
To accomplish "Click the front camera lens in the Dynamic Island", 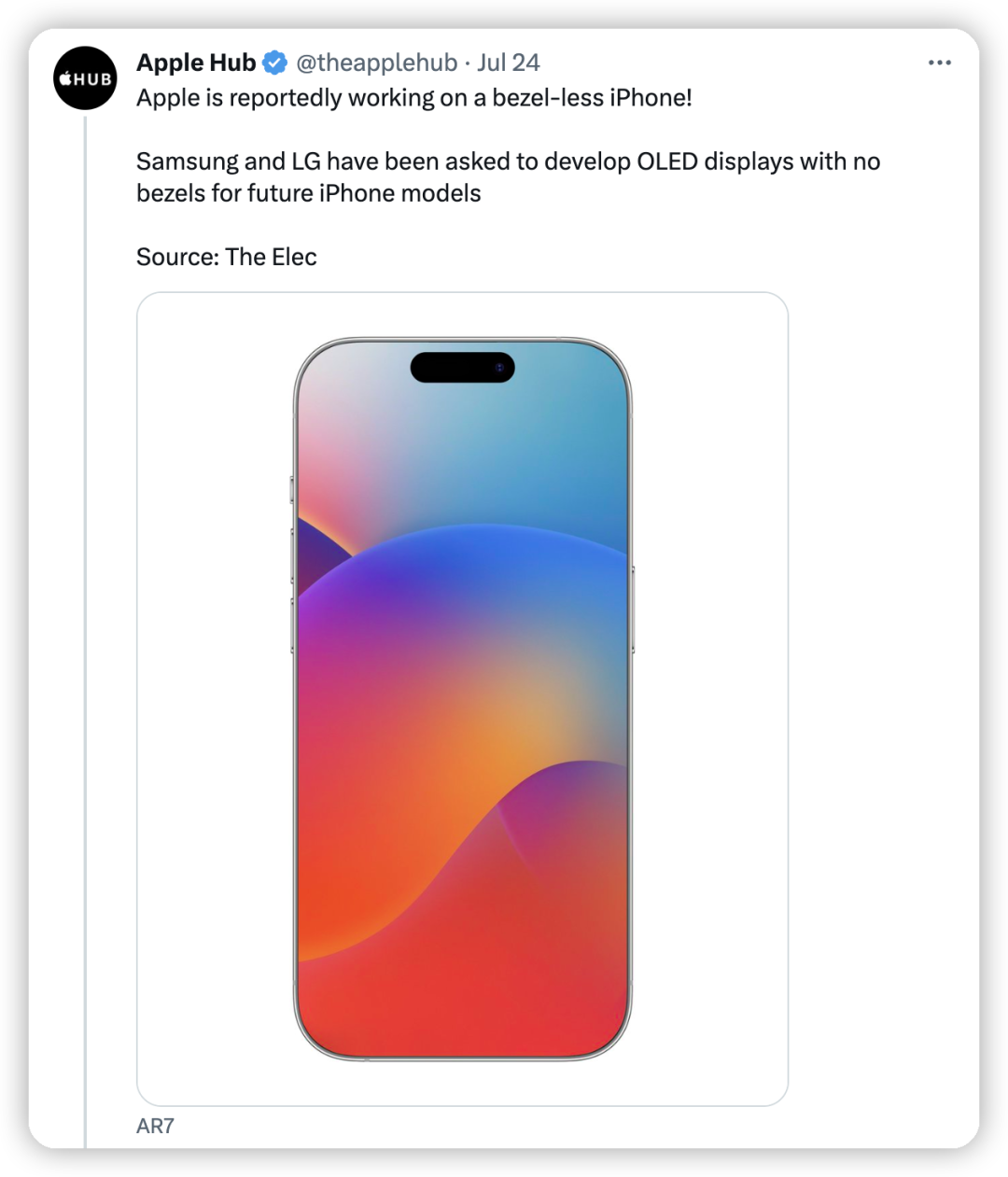I will click(499, 368).
